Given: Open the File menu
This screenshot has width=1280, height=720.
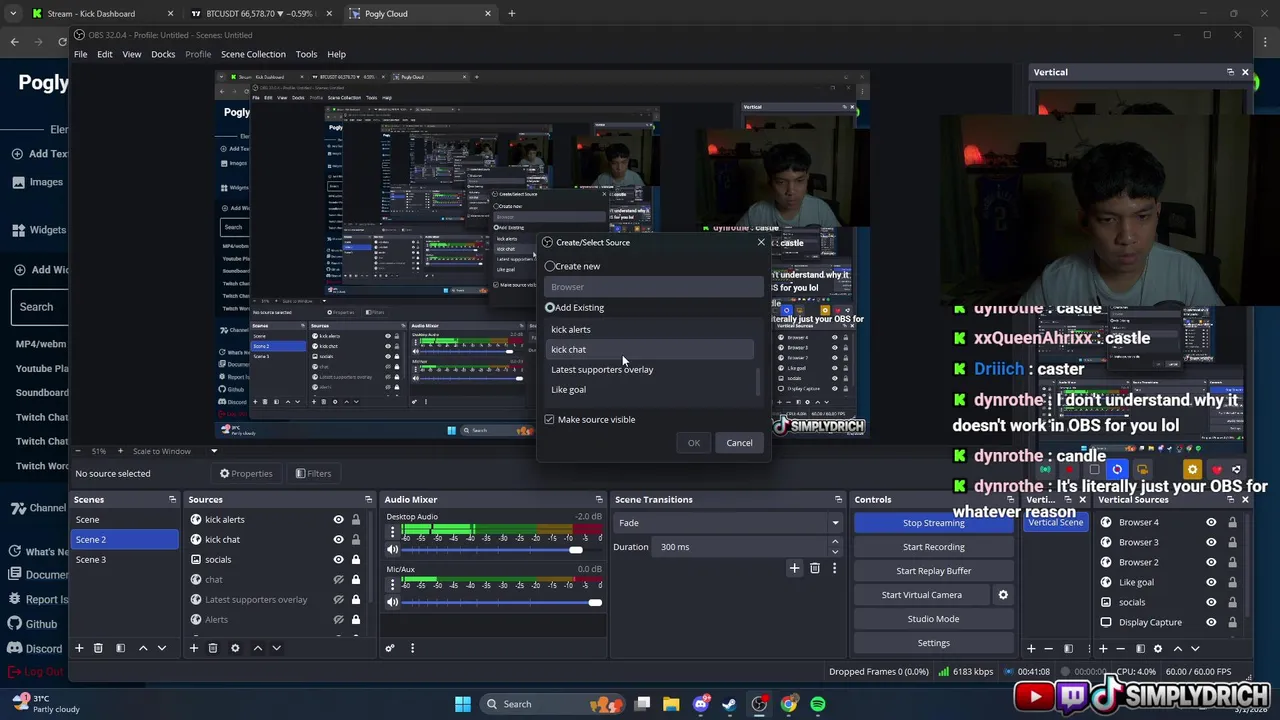Looking at the screenshot, I should pos(80,54).
